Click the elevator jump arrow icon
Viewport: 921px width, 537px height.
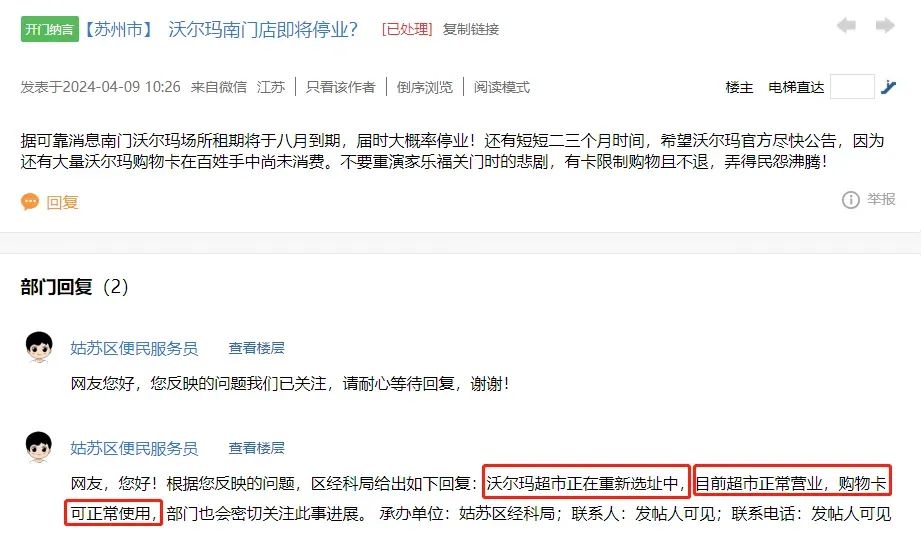[x=888, y=88]
